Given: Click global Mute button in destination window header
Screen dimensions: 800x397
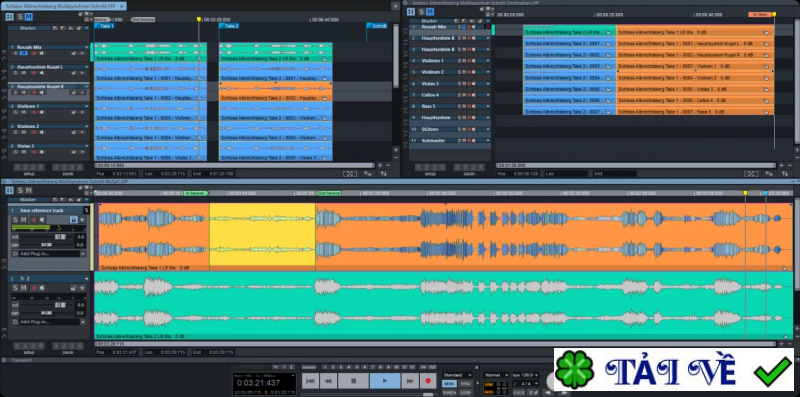Looking at the screenshot, I should (430, 12).
